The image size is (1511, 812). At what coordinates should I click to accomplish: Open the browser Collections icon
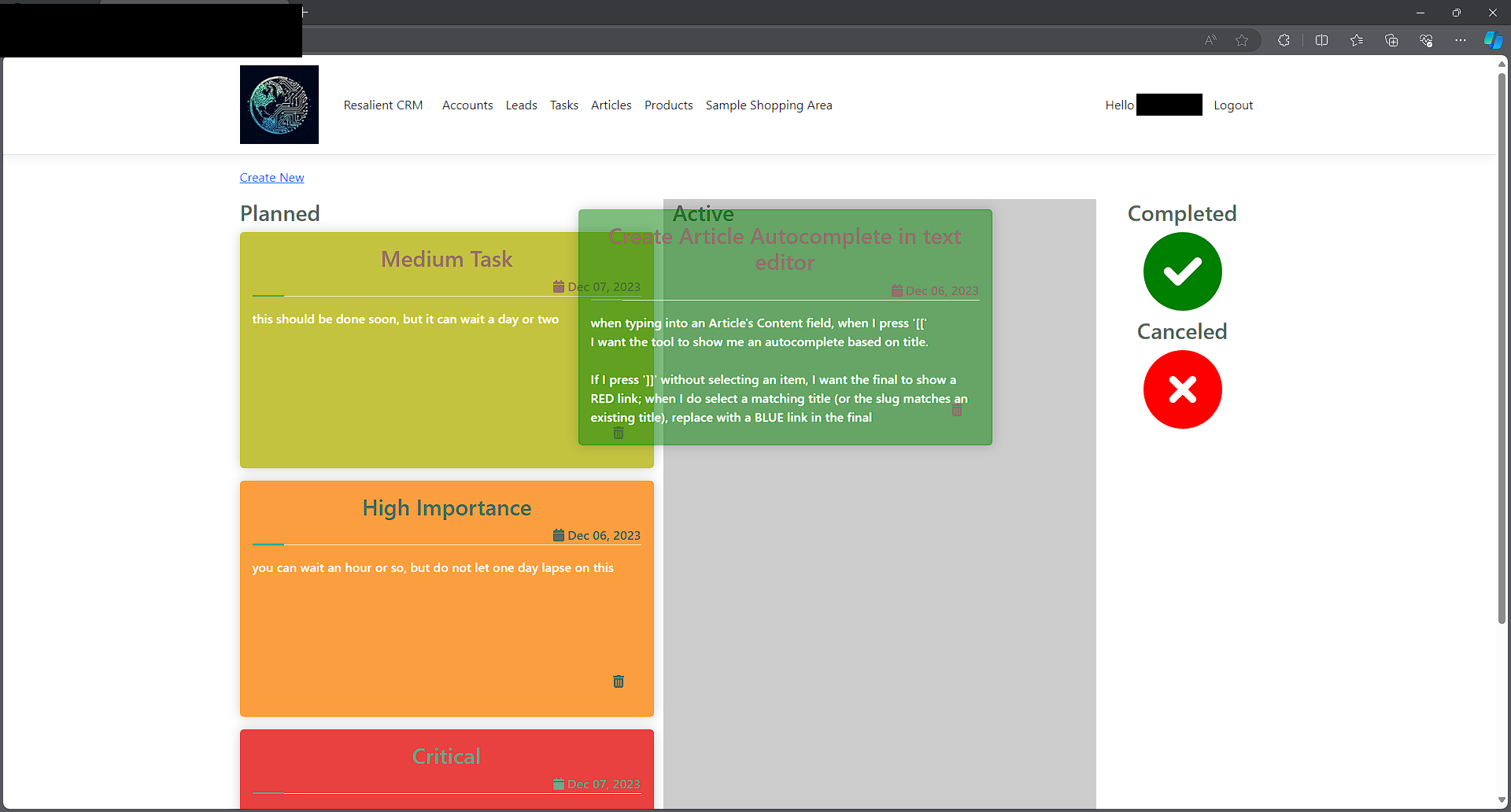1391,40
